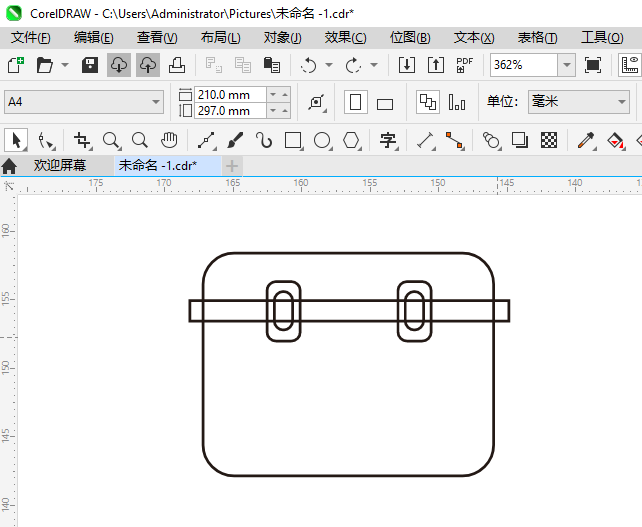Viewport: 642px width, 527px height.
Task: Expand the open-file dropdown arrow
Action: [65, 65]
